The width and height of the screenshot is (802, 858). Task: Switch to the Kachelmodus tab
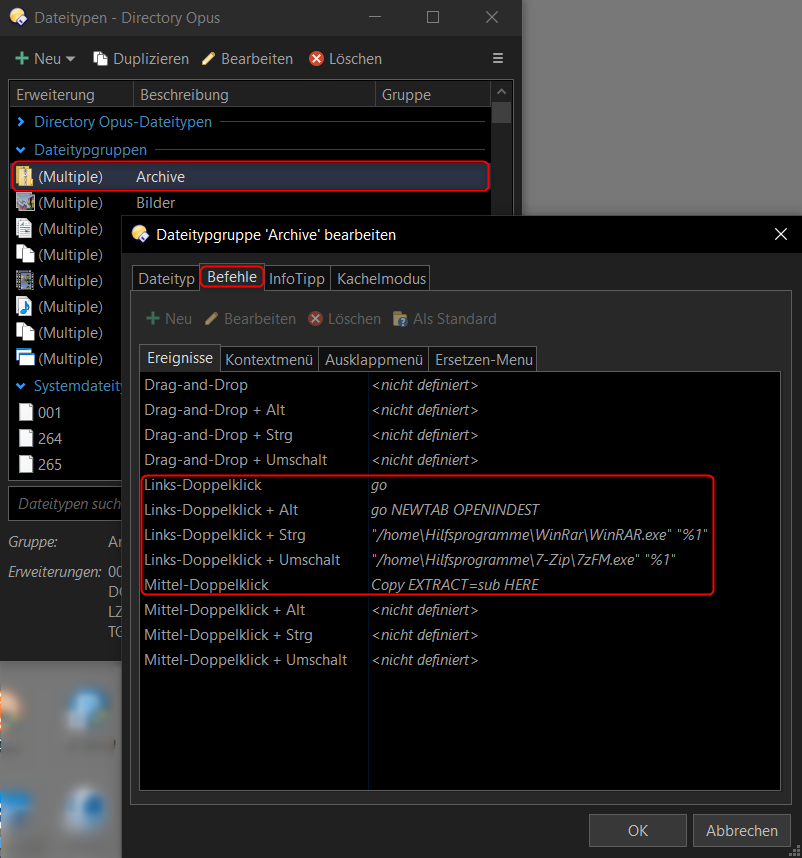(x=381, y=279)
